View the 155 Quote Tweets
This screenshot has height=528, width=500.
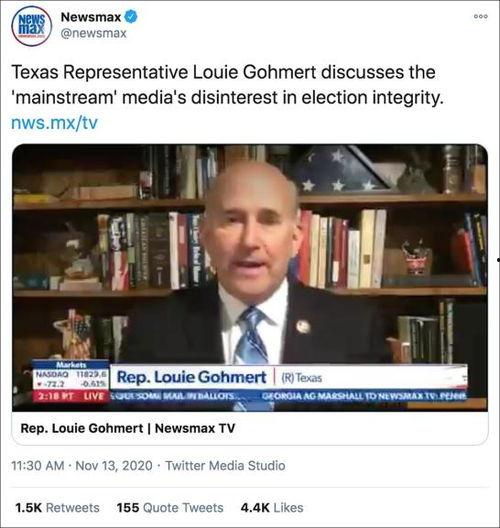point(170,507)
